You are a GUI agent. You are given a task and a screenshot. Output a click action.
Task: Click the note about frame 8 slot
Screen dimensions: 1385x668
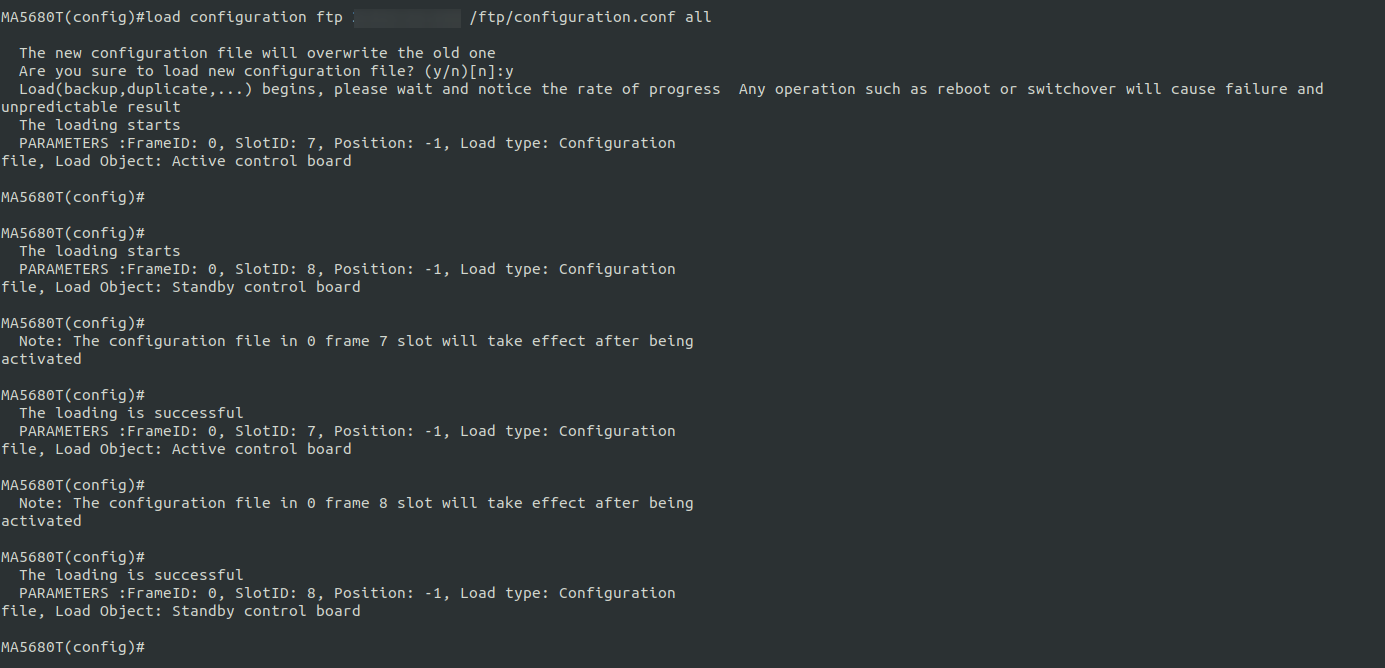356,503
